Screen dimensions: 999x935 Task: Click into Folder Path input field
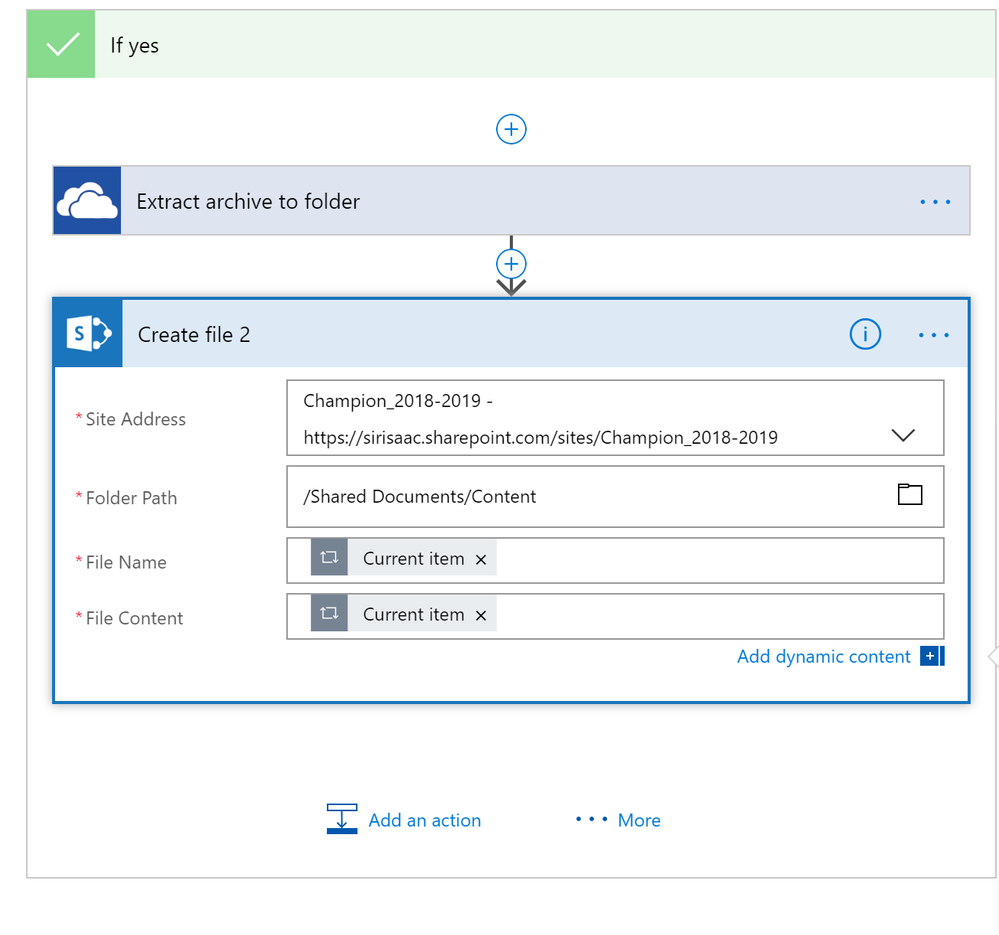615,496
